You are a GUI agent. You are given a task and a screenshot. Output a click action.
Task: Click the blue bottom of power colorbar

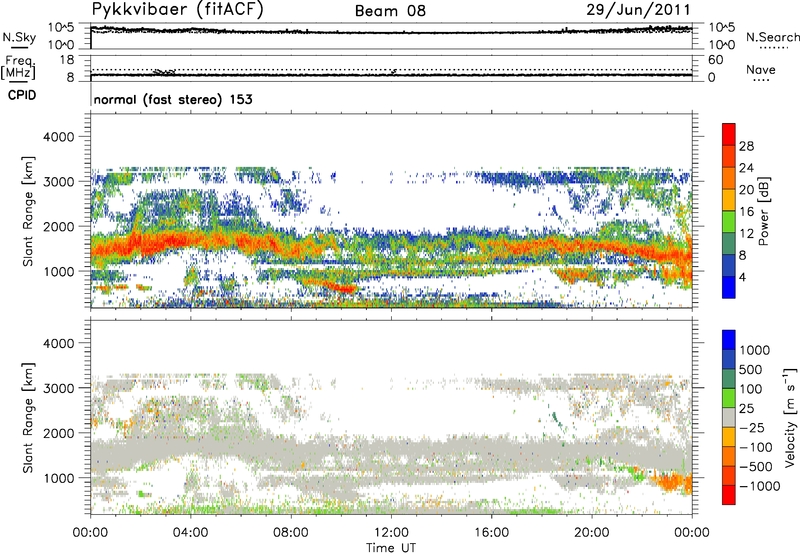[x=729, y=287]
